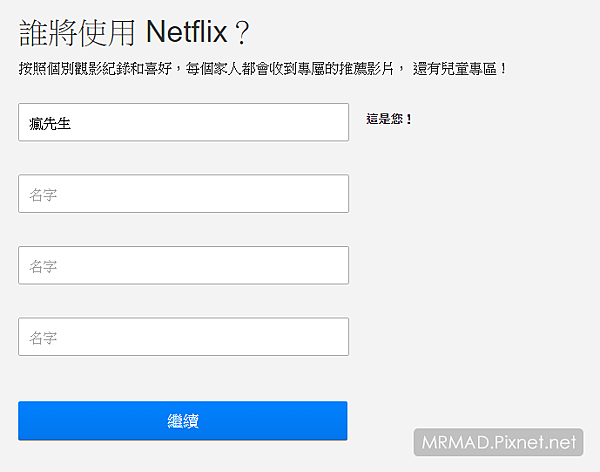Screen dimensions: 600x472
Task: Click 名字 placeholder in the second field
Action: click(x=43, y=195)
